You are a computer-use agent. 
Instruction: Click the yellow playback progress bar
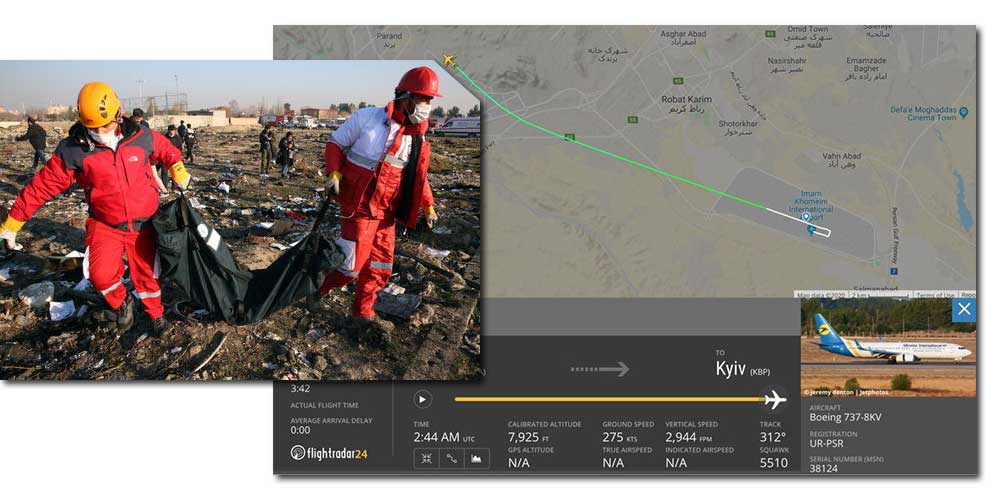coord(600,400)
